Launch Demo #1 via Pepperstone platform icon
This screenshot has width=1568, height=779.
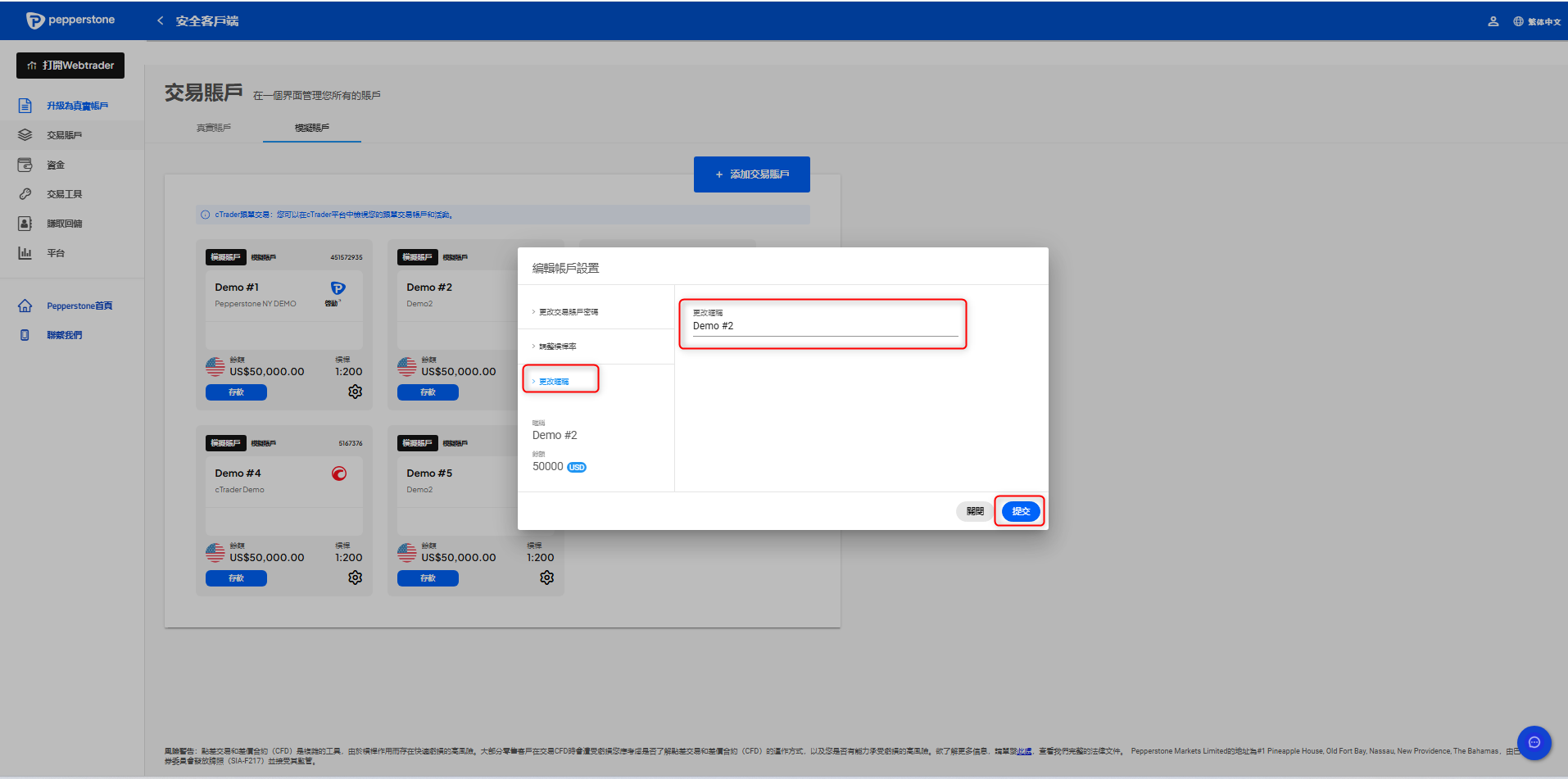[x=338, y=288]
